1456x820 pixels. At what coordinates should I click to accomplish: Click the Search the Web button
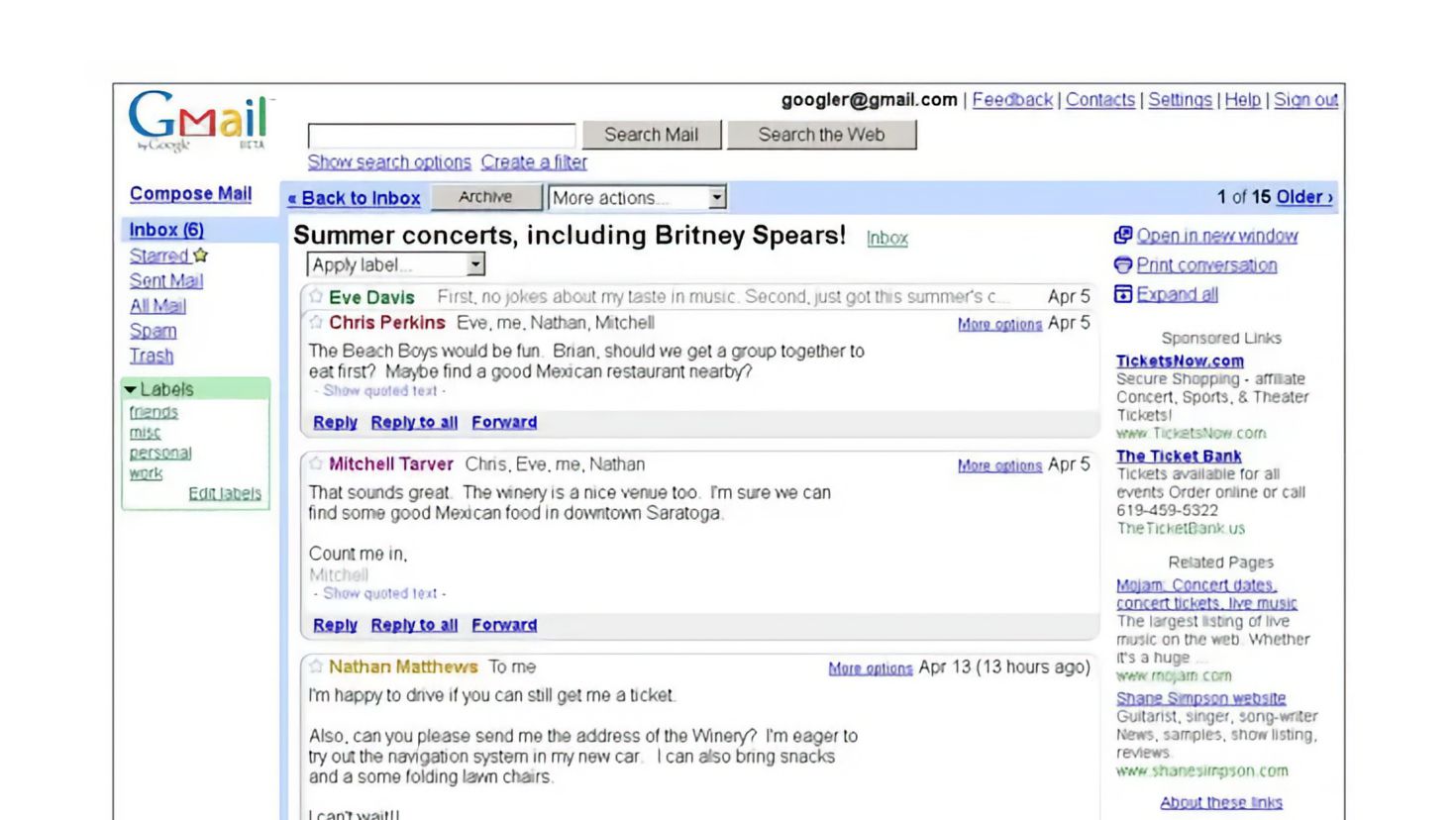click(821, 135)
